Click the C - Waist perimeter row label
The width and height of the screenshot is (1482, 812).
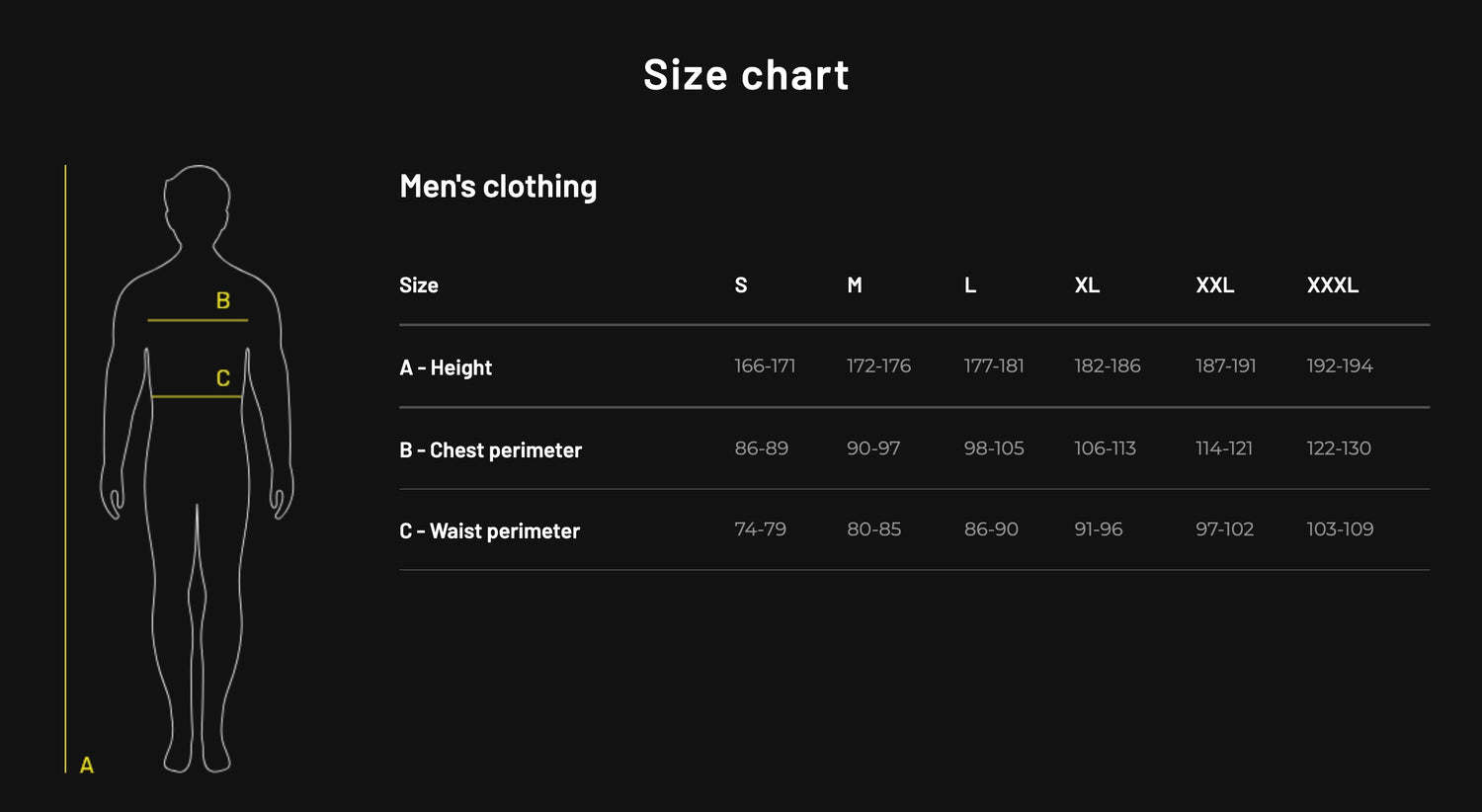pyautogui.click(x=489, y=531)
